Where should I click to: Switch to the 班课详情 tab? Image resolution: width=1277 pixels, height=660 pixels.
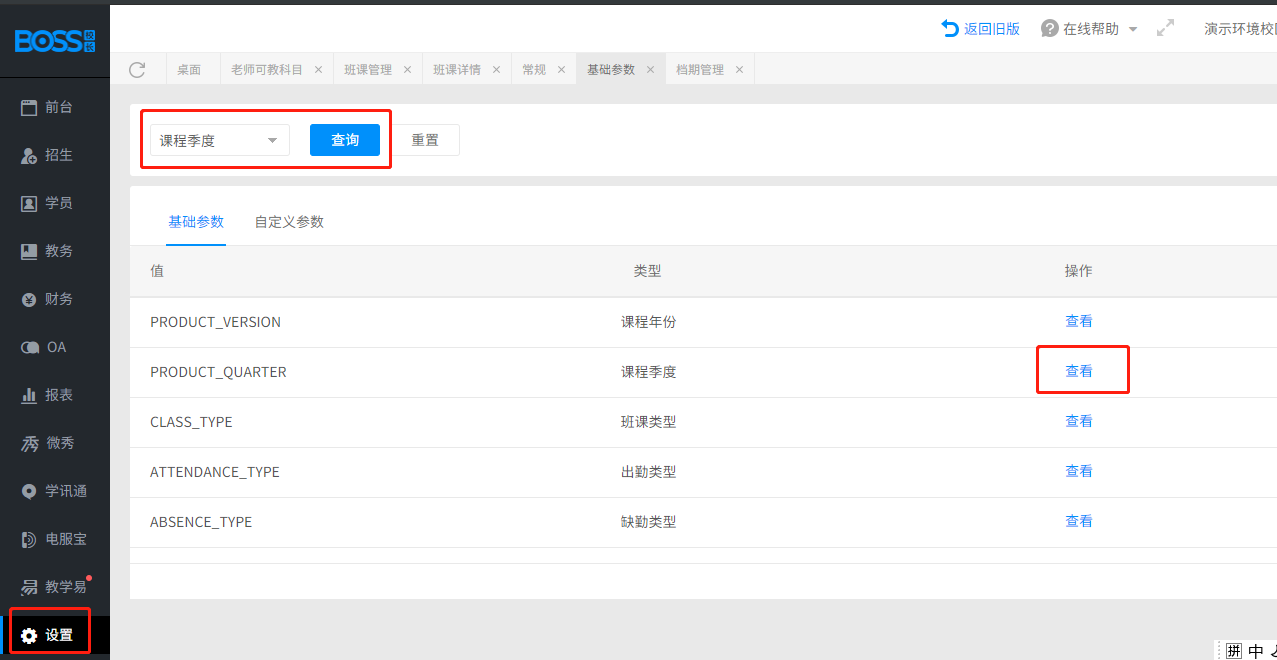pyautogui.click(x=456, y=70)
